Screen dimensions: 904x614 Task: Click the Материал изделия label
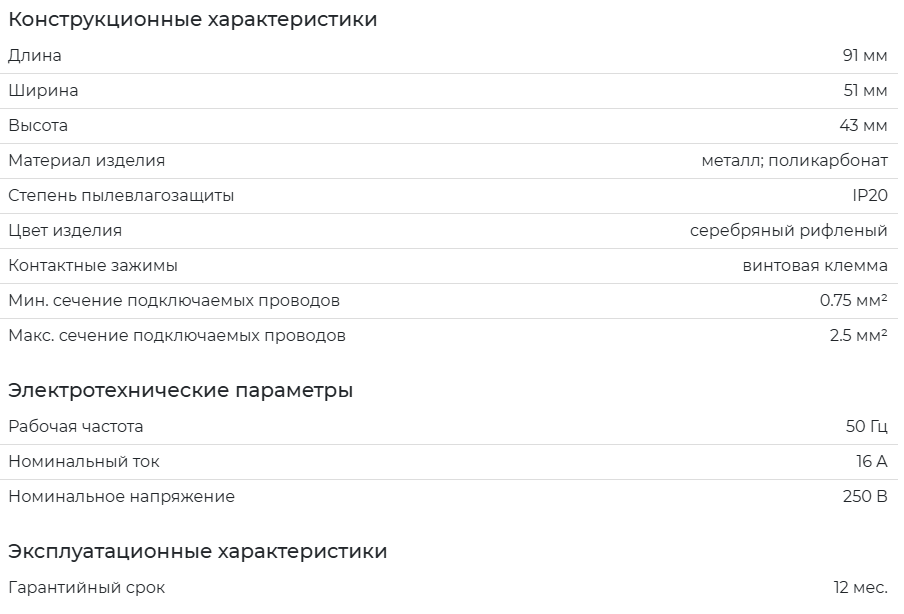coord(86,161)
